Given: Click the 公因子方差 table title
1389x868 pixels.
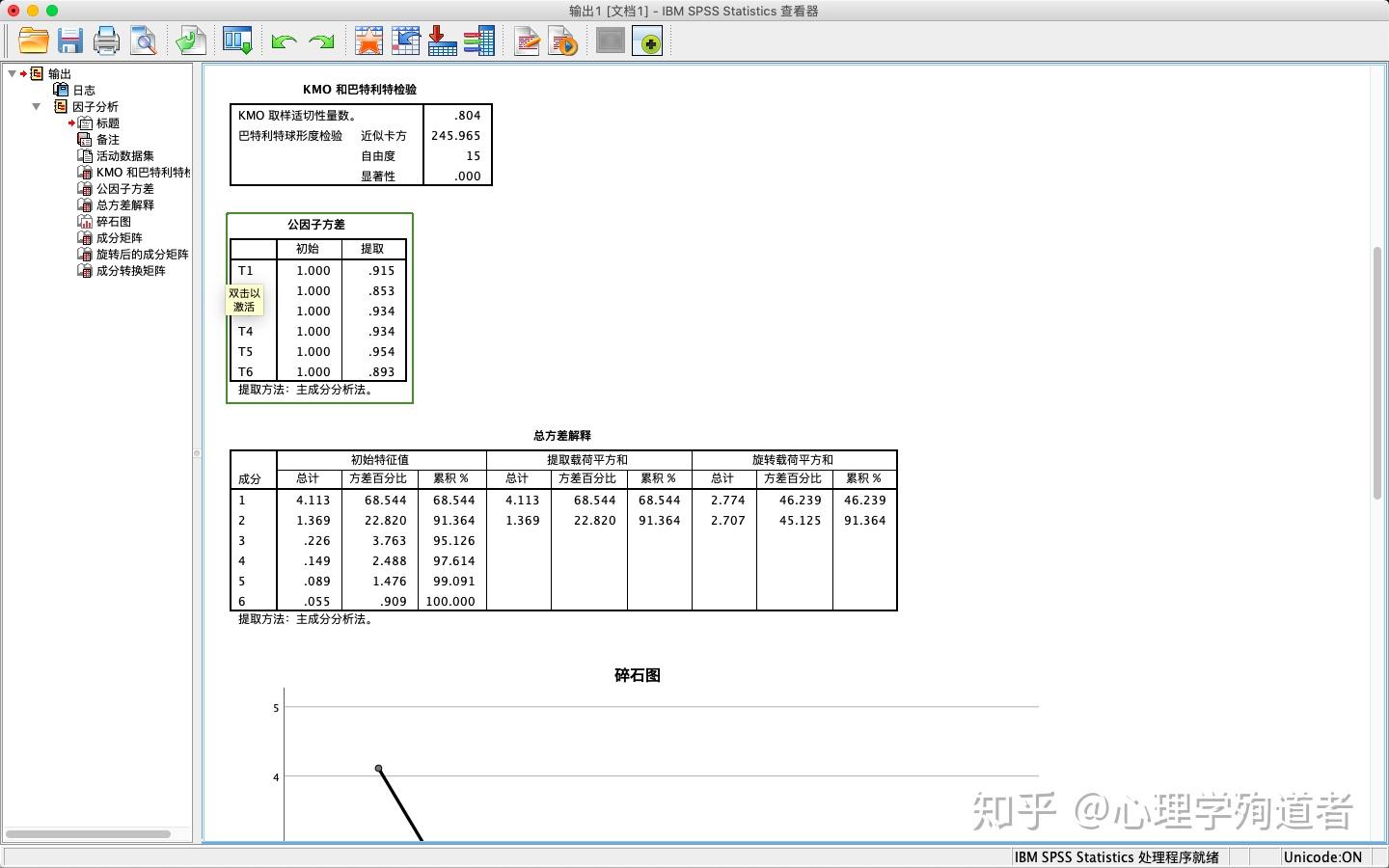Looking at the screenshot, I should (x=316, y=224).
